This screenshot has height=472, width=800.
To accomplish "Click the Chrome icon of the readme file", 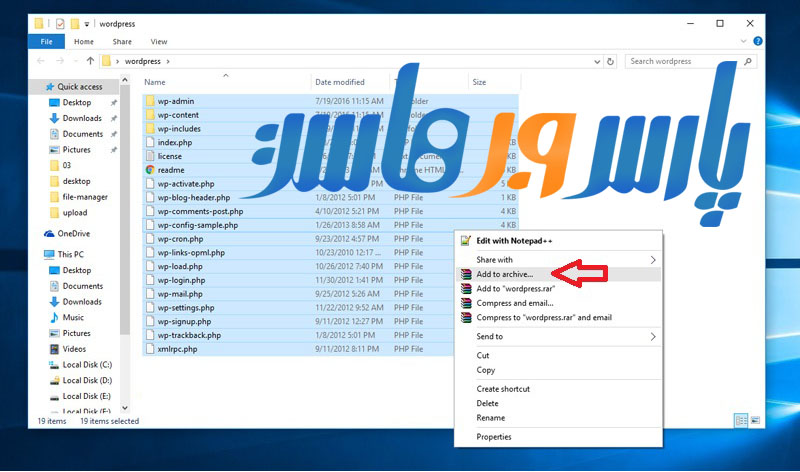I will [150, 170].
